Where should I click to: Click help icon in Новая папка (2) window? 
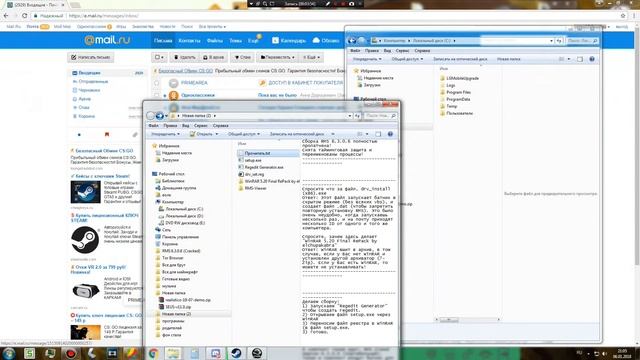(390, 134)
